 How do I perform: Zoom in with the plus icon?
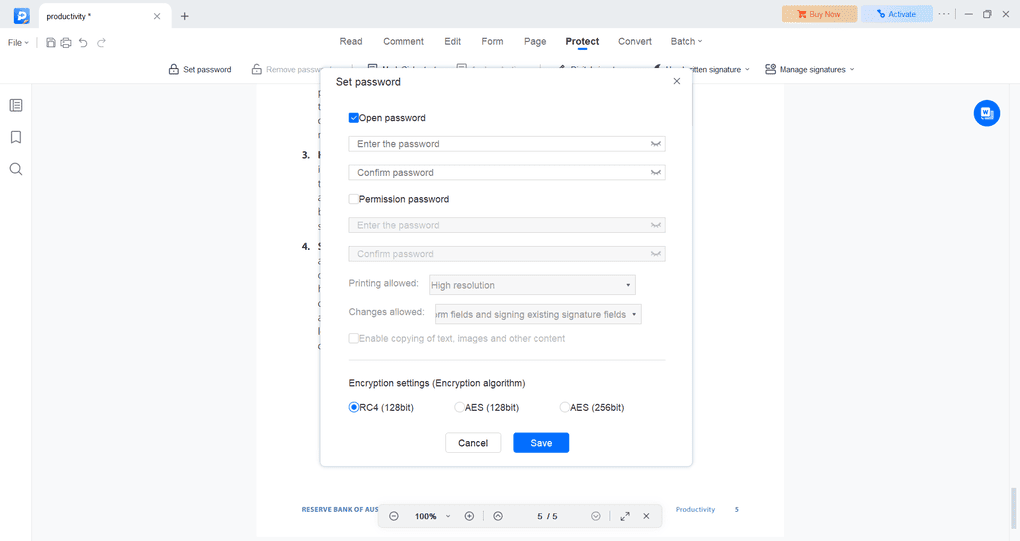469,516
